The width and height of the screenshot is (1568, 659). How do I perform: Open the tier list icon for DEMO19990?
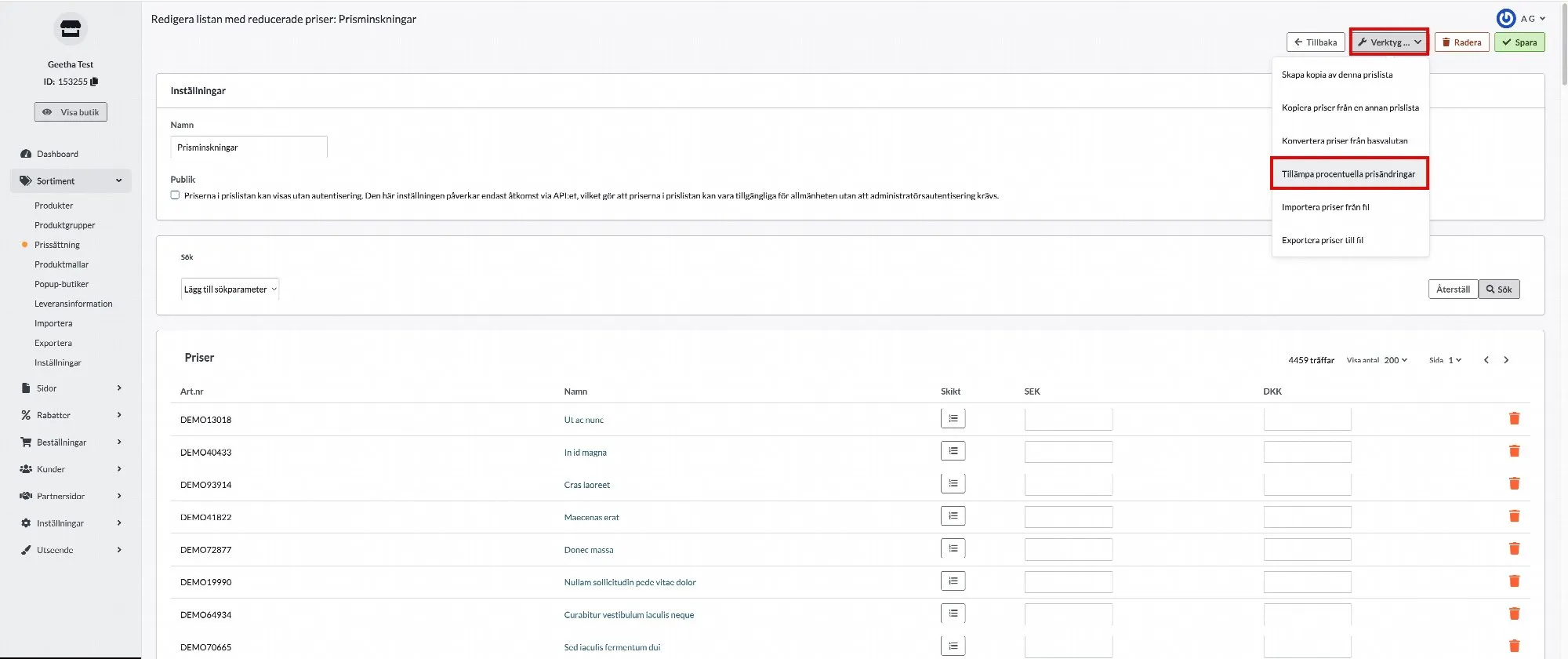[x=953, y=581]
